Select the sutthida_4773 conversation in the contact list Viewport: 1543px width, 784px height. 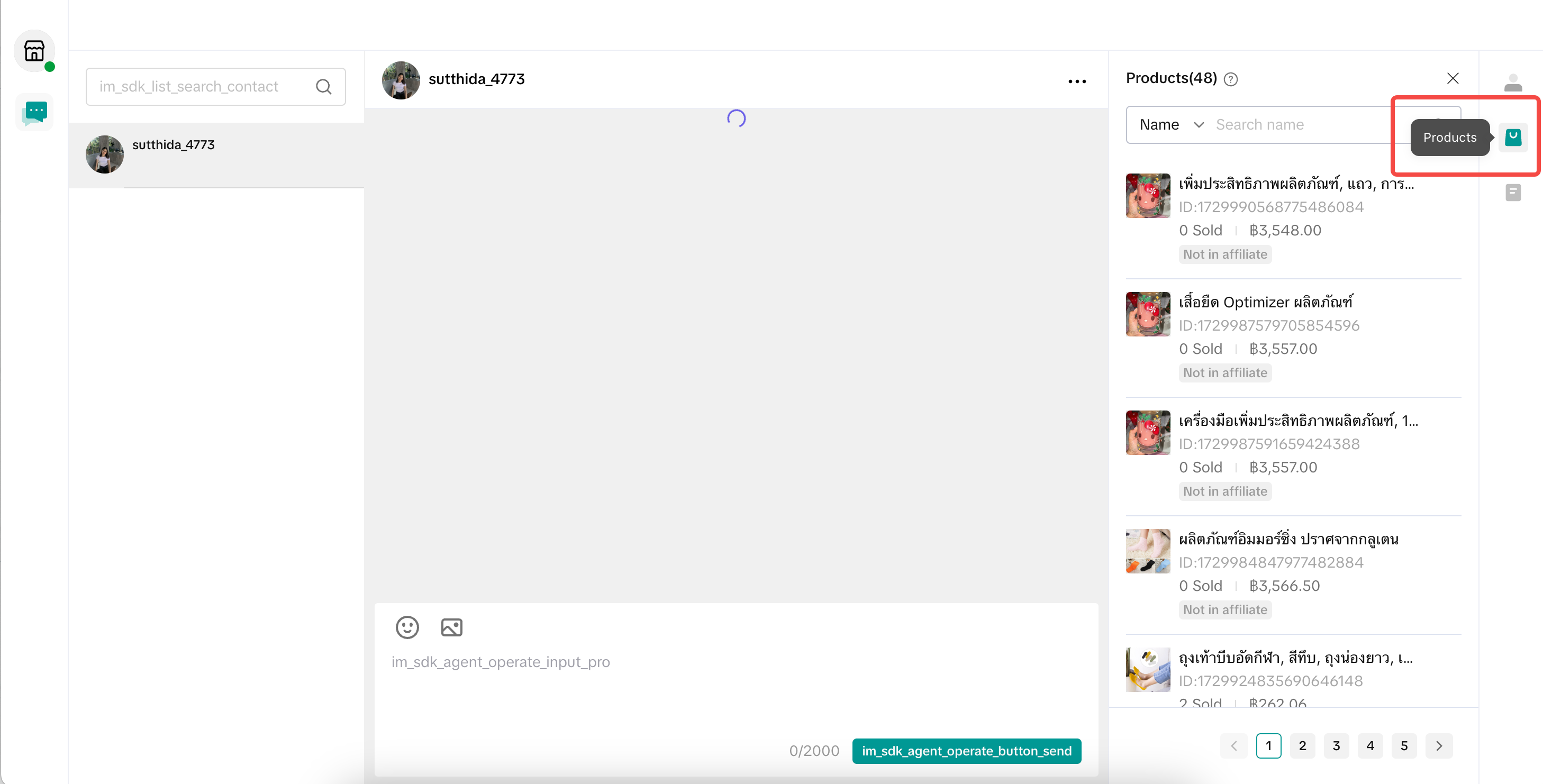click(216, 154)
